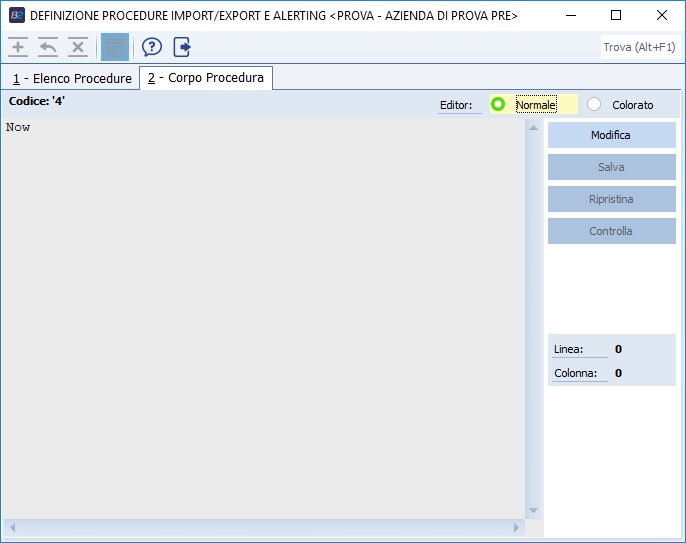Viewport: 686px width, 543px height.
Task: Click the Exit door toolbar icon
Action: click(182, 47)
